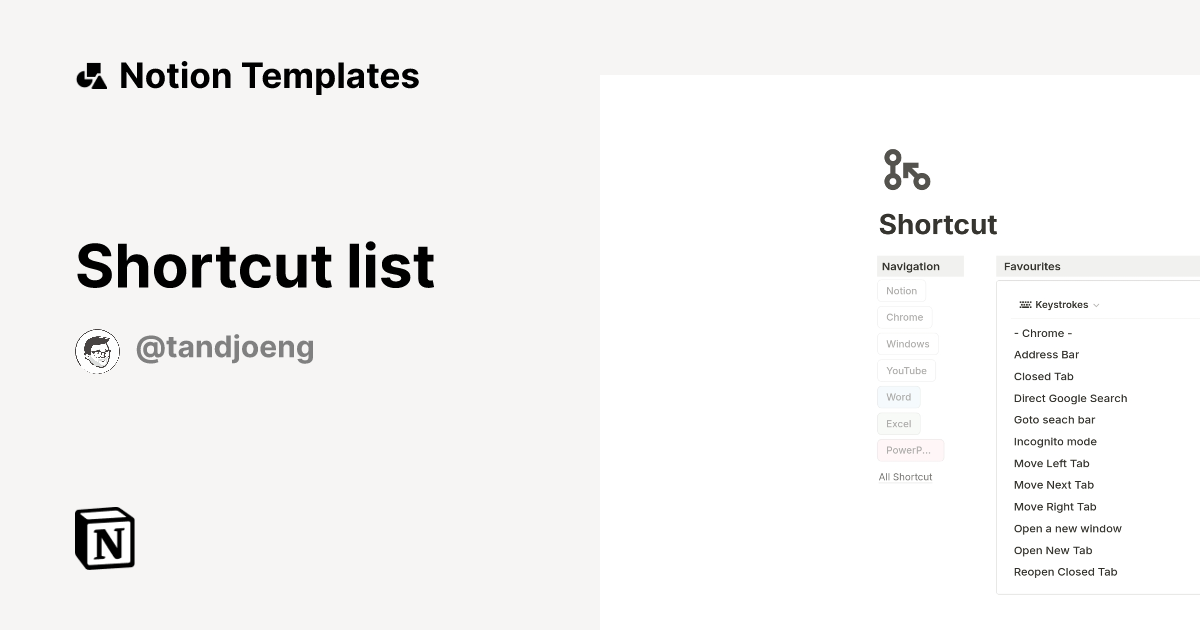The image size is (1200, 630).
Task: Open the All Shortcut link
Action: pyautogui.click(x=905, y=477)
